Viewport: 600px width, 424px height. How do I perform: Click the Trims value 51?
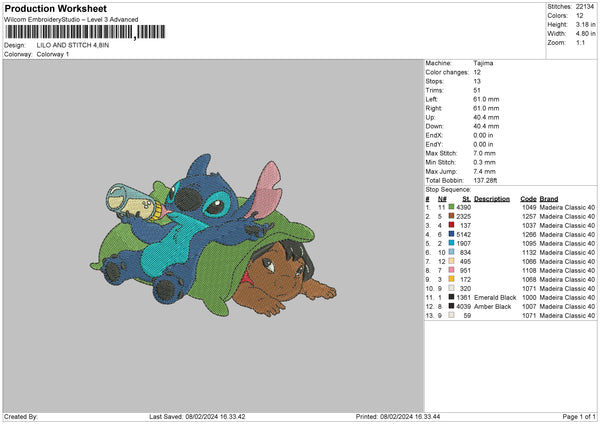(477, 90)
